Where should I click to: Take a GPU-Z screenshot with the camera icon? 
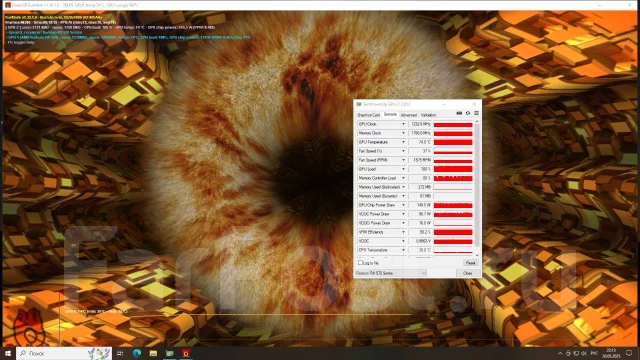pos(459,113)
